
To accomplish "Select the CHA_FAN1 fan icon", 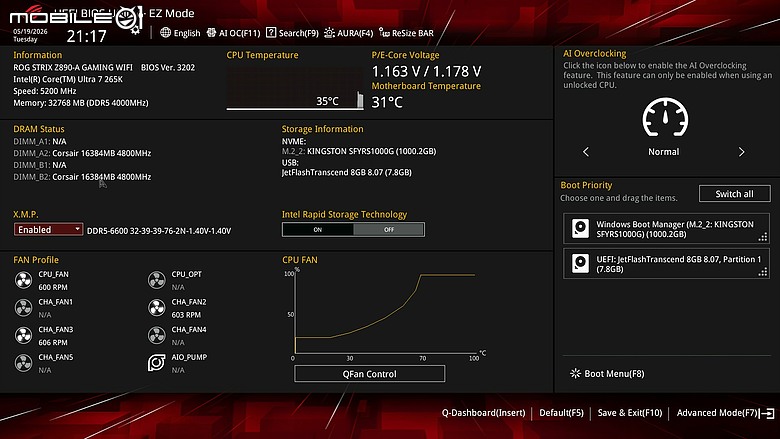I will [x=23, y=308].
